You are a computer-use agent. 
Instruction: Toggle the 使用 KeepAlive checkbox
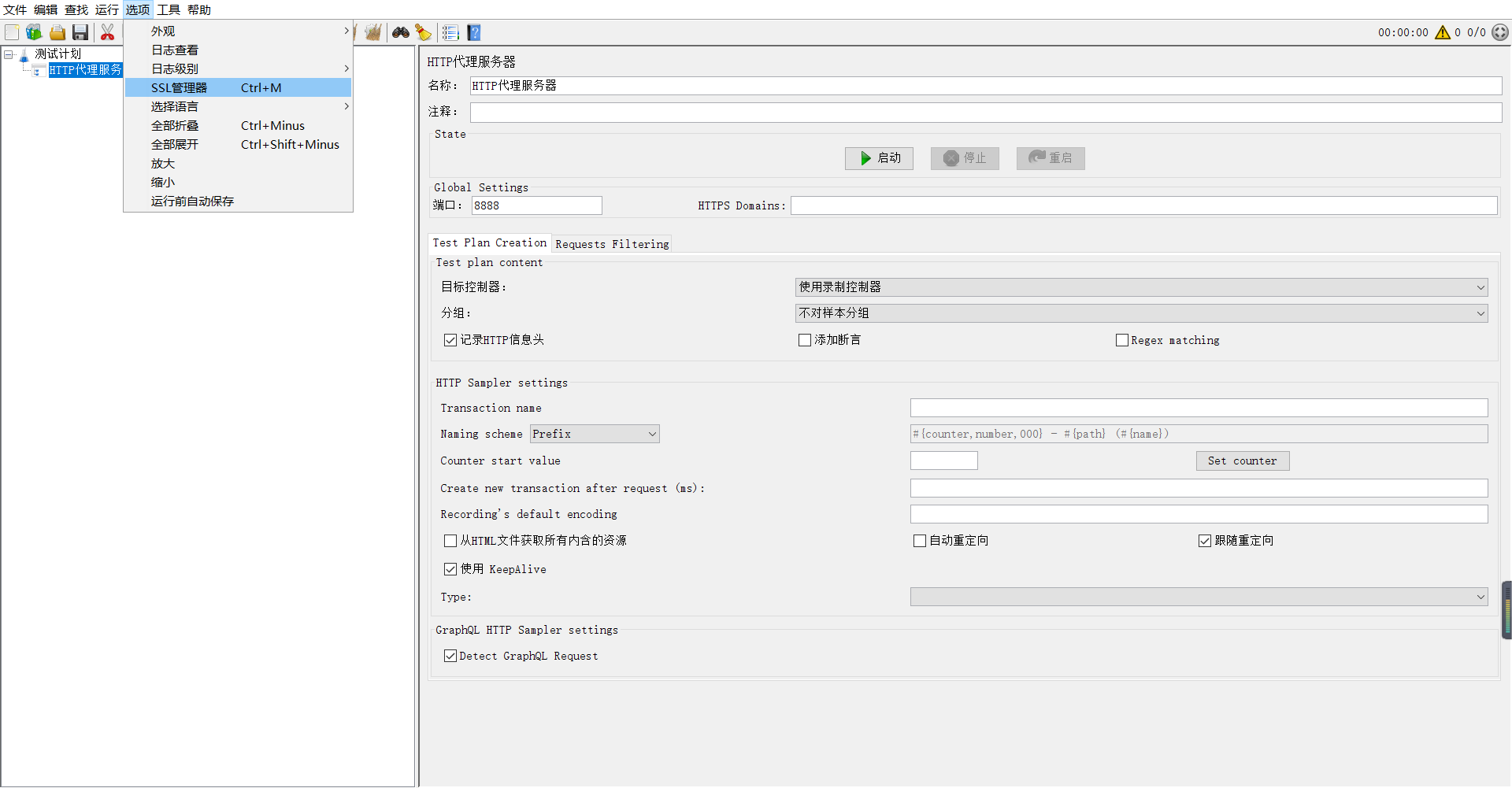click(450, 569)
